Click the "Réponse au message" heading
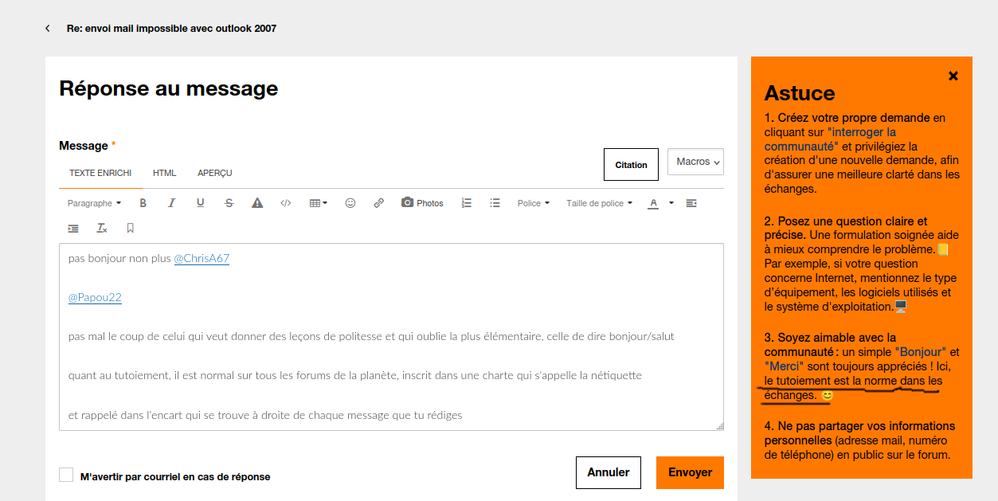Viewport: 998px width, 501px height. click(169, 88)
